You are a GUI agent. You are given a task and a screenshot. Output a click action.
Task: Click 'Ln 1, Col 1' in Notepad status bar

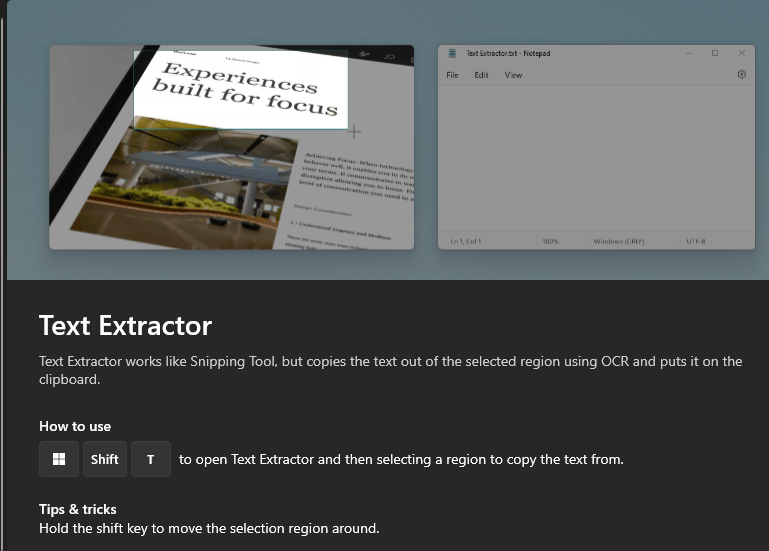(x=465, y=241)
